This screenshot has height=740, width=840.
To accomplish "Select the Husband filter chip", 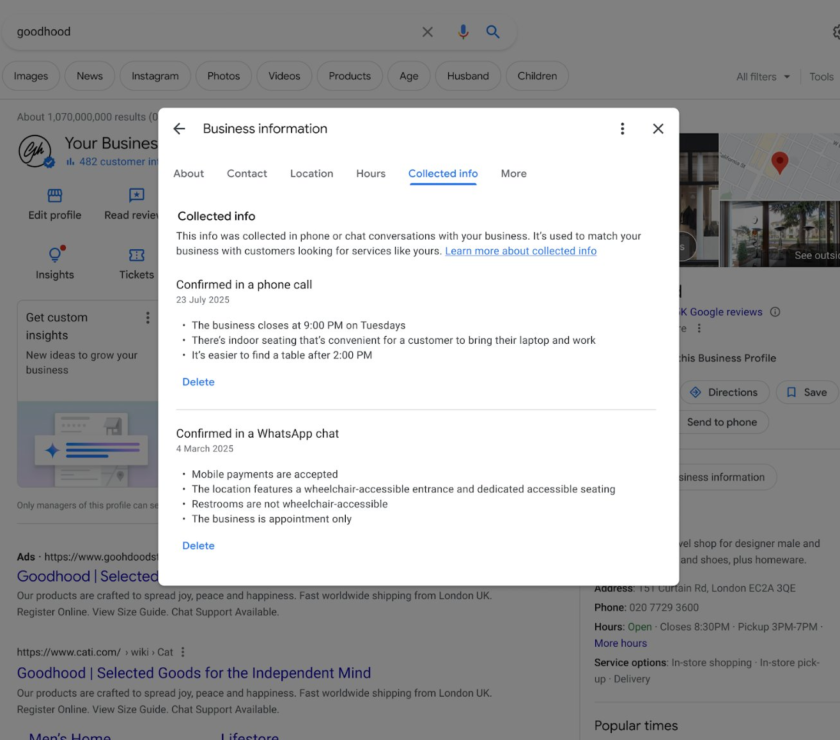I will click(468, 76).
